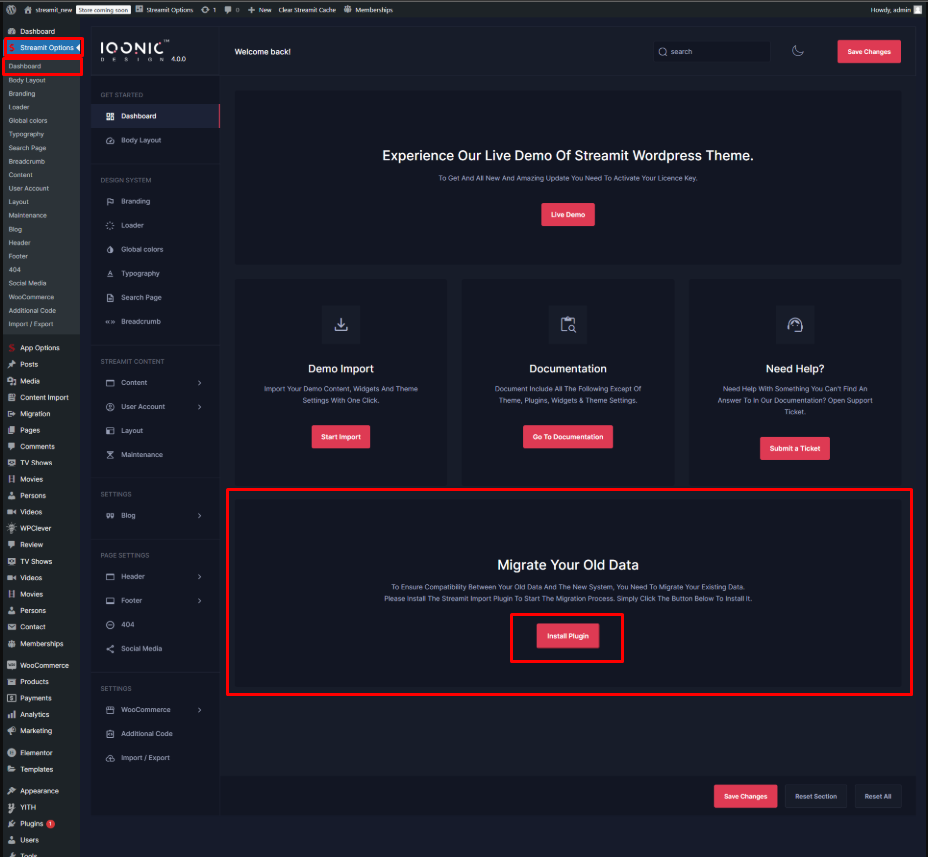Click the Install Plugin button
The height and width of the screenshot is (857, 928).
(568, 636)
